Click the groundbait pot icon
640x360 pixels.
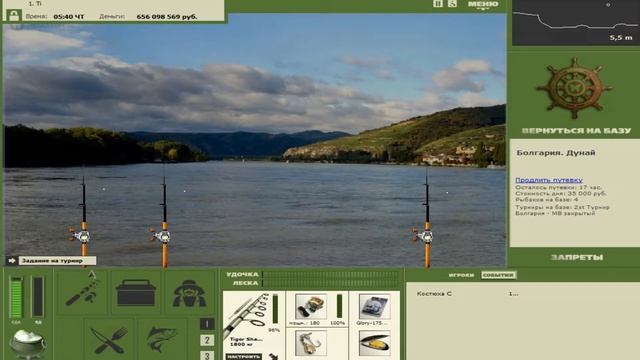27,344
